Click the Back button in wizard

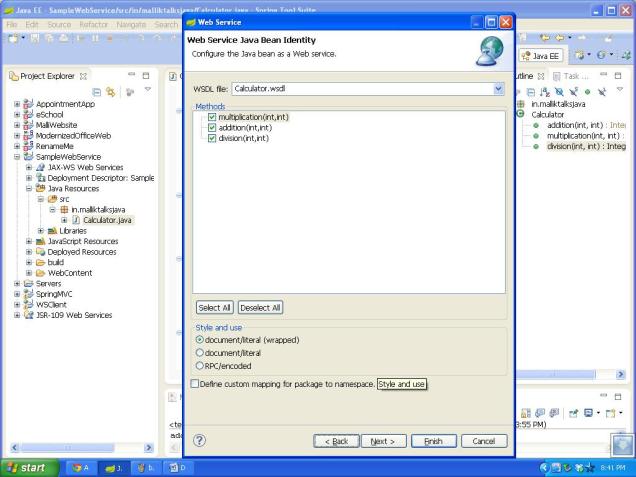(x=336, y=441)
